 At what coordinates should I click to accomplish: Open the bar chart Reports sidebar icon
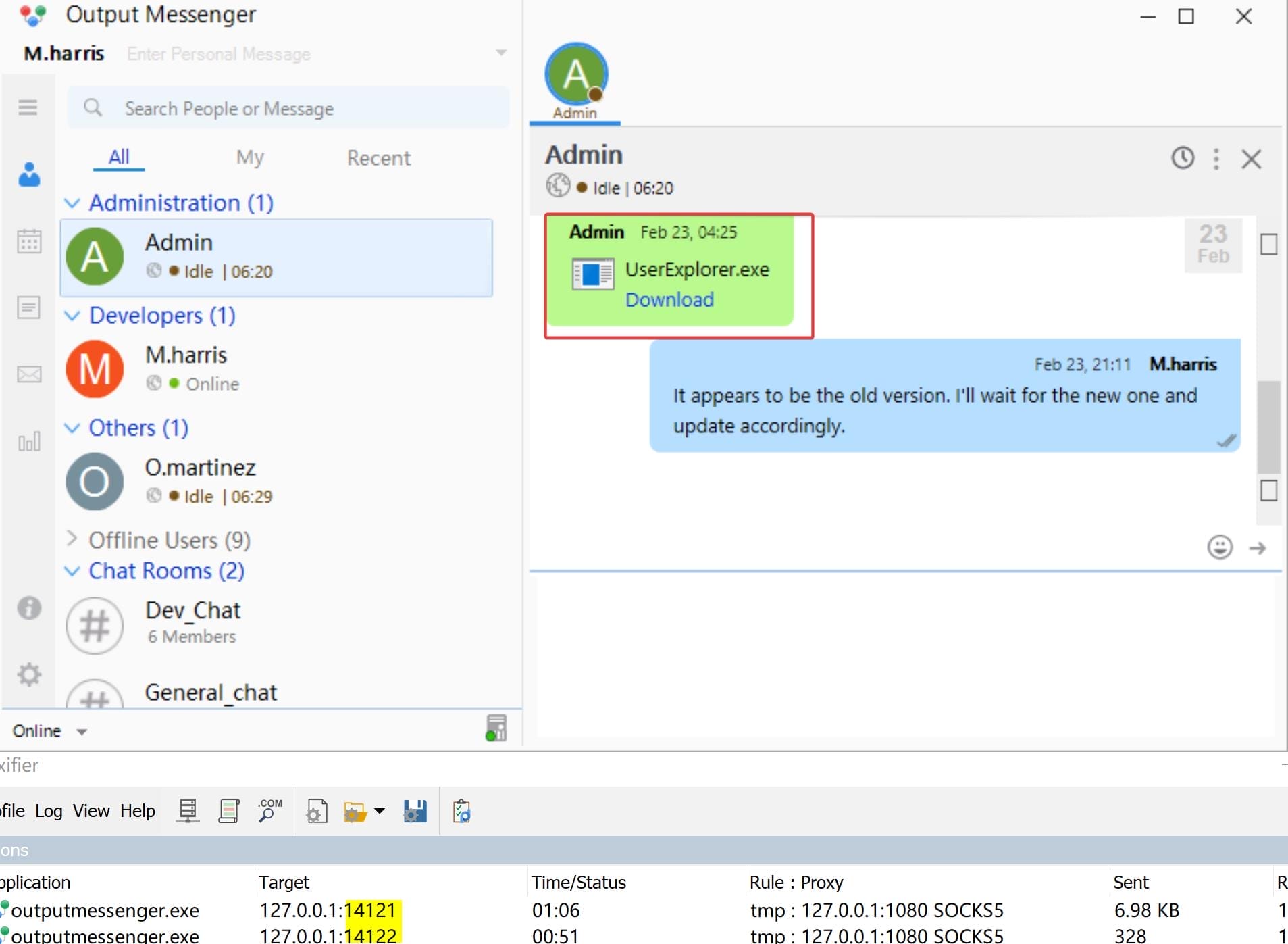pyautogui.click(x=29, y=442)
